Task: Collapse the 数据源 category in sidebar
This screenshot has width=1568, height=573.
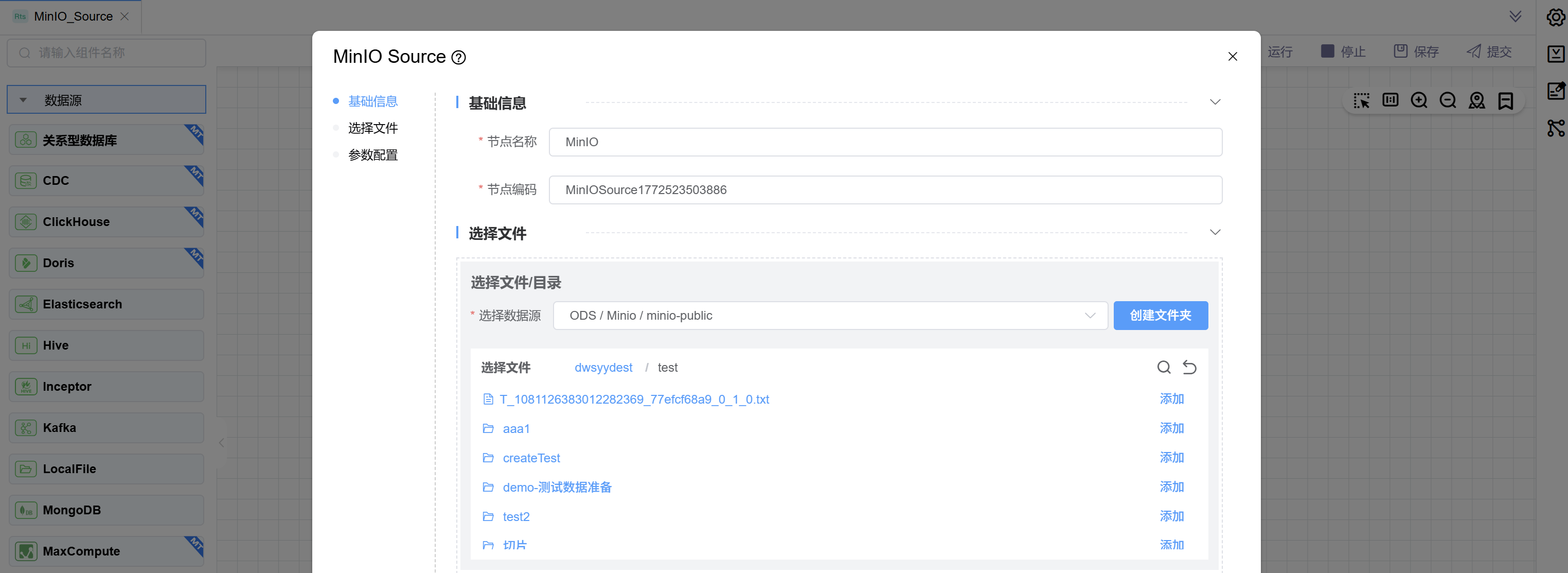Action: click(x=23, y=100)
